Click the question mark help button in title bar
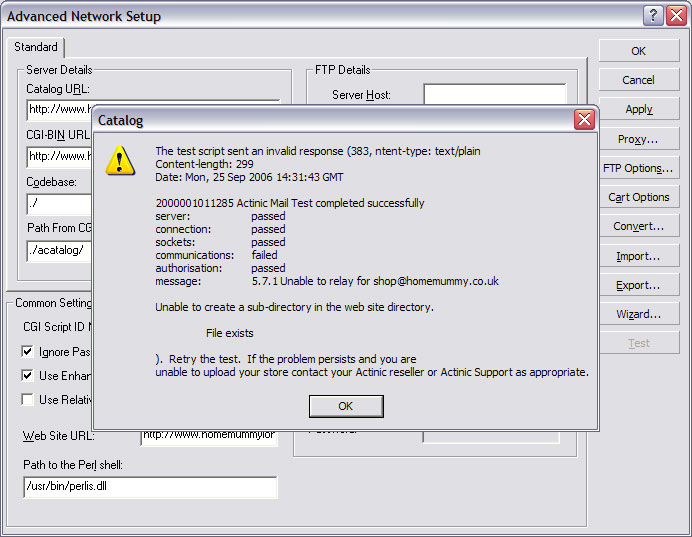 (x=652, y=15)
